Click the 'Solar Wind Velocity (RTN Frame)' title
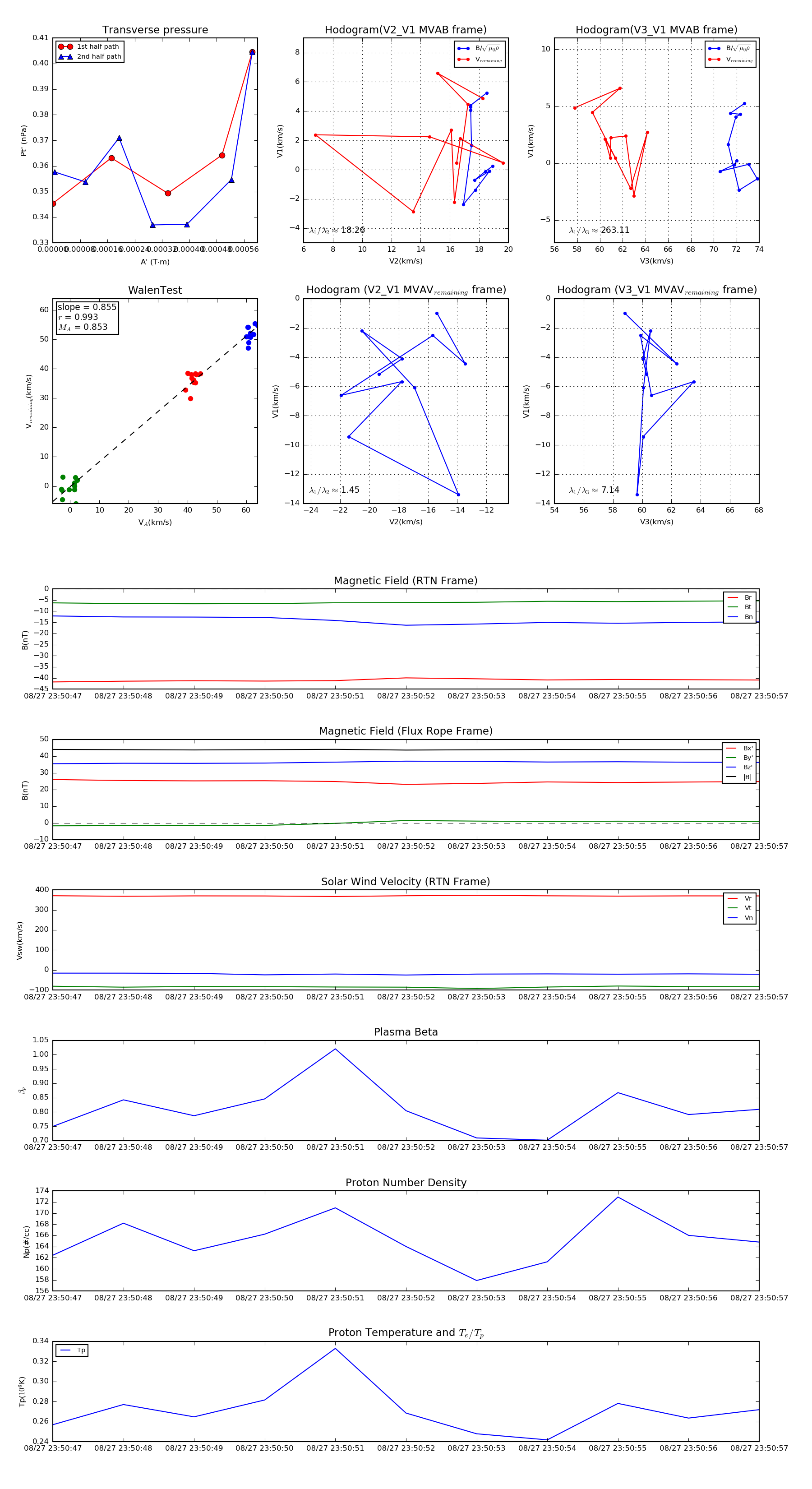 tap(406, 882)
